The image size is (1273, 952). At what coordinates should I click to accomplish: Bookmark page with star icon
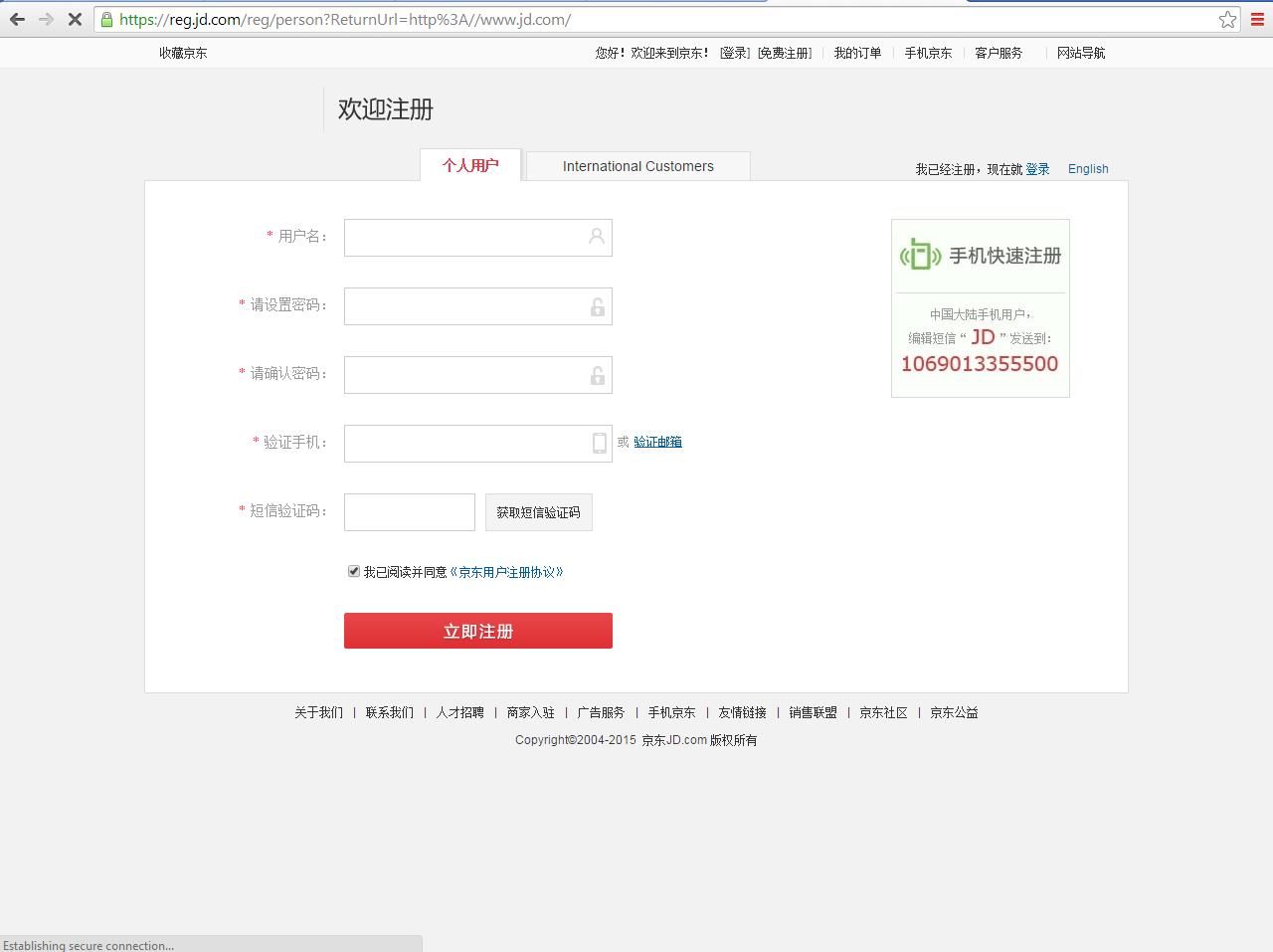click(1228, 19)
